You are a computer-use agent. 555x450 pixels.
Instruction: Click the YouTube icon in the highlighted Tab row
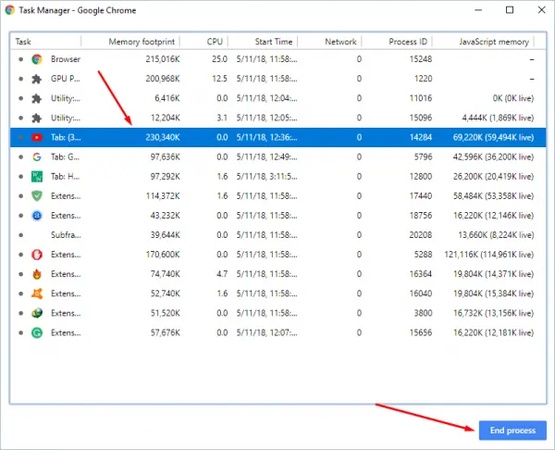(x=37, y=137)
